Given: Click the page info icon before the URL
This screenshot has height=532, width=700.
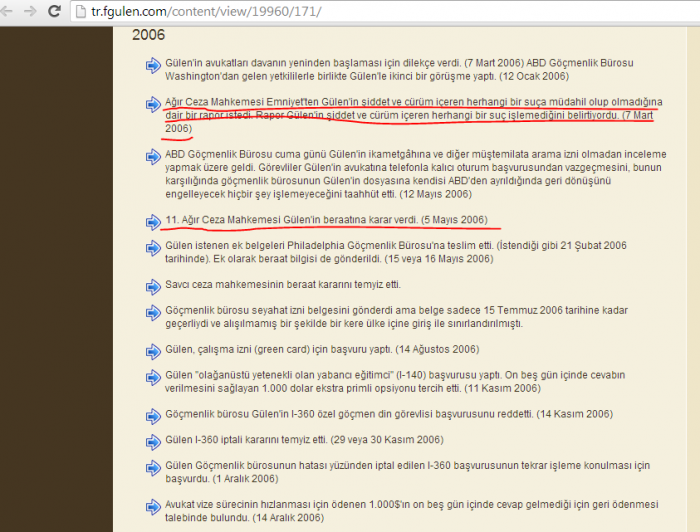Looking at the screenshot, I should 81,13.
